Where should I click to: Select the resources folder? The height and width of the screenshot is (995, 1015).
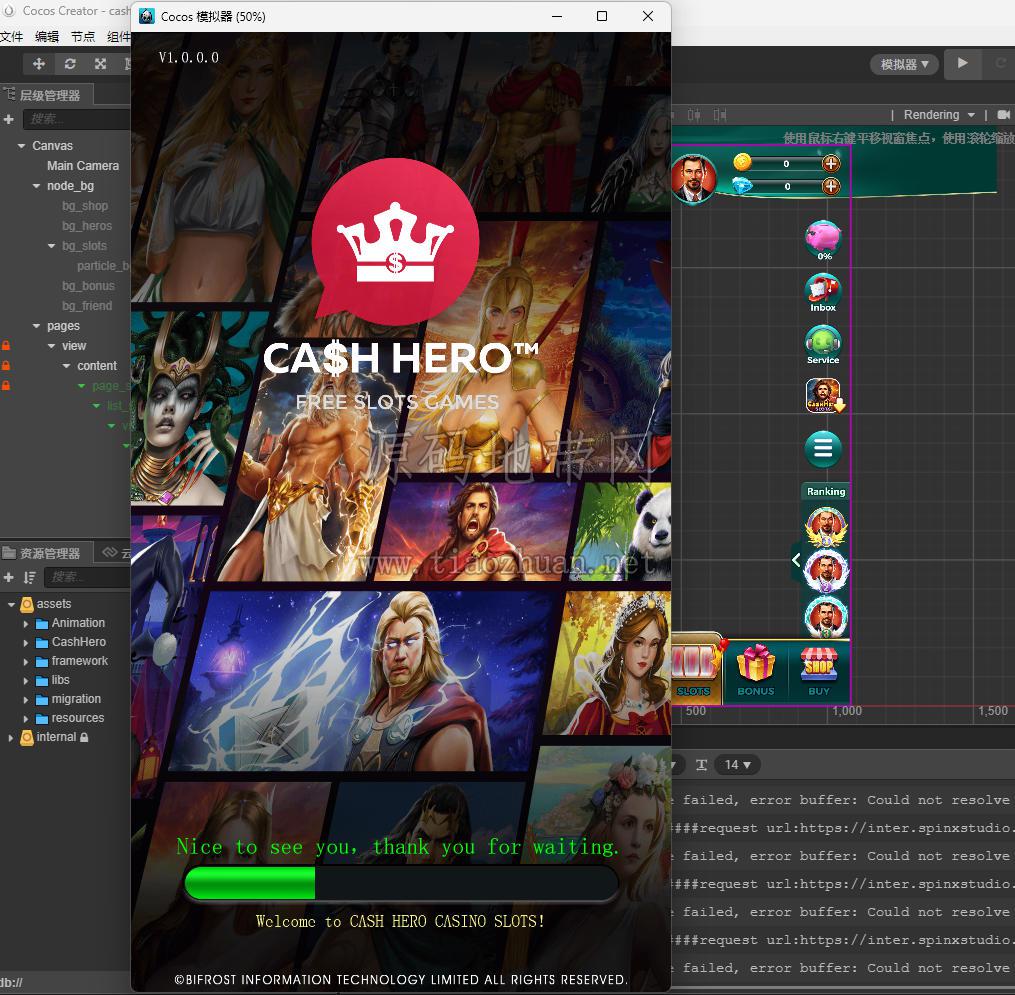point(77,719)
